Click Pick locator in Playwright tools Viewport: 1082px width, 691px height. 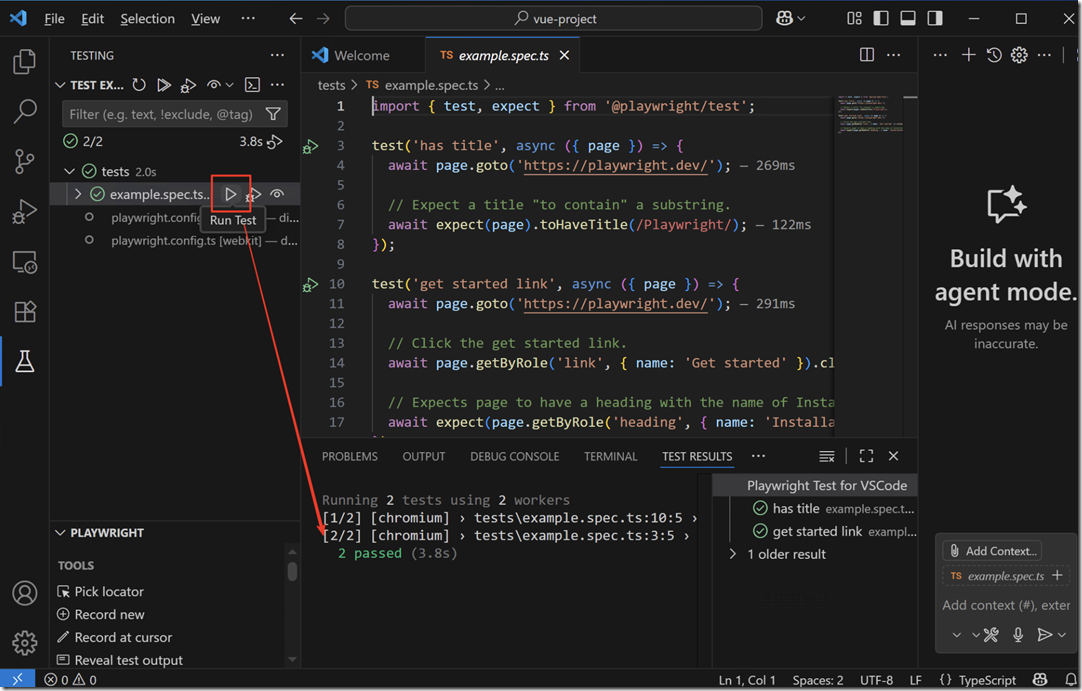click(108, 591)
